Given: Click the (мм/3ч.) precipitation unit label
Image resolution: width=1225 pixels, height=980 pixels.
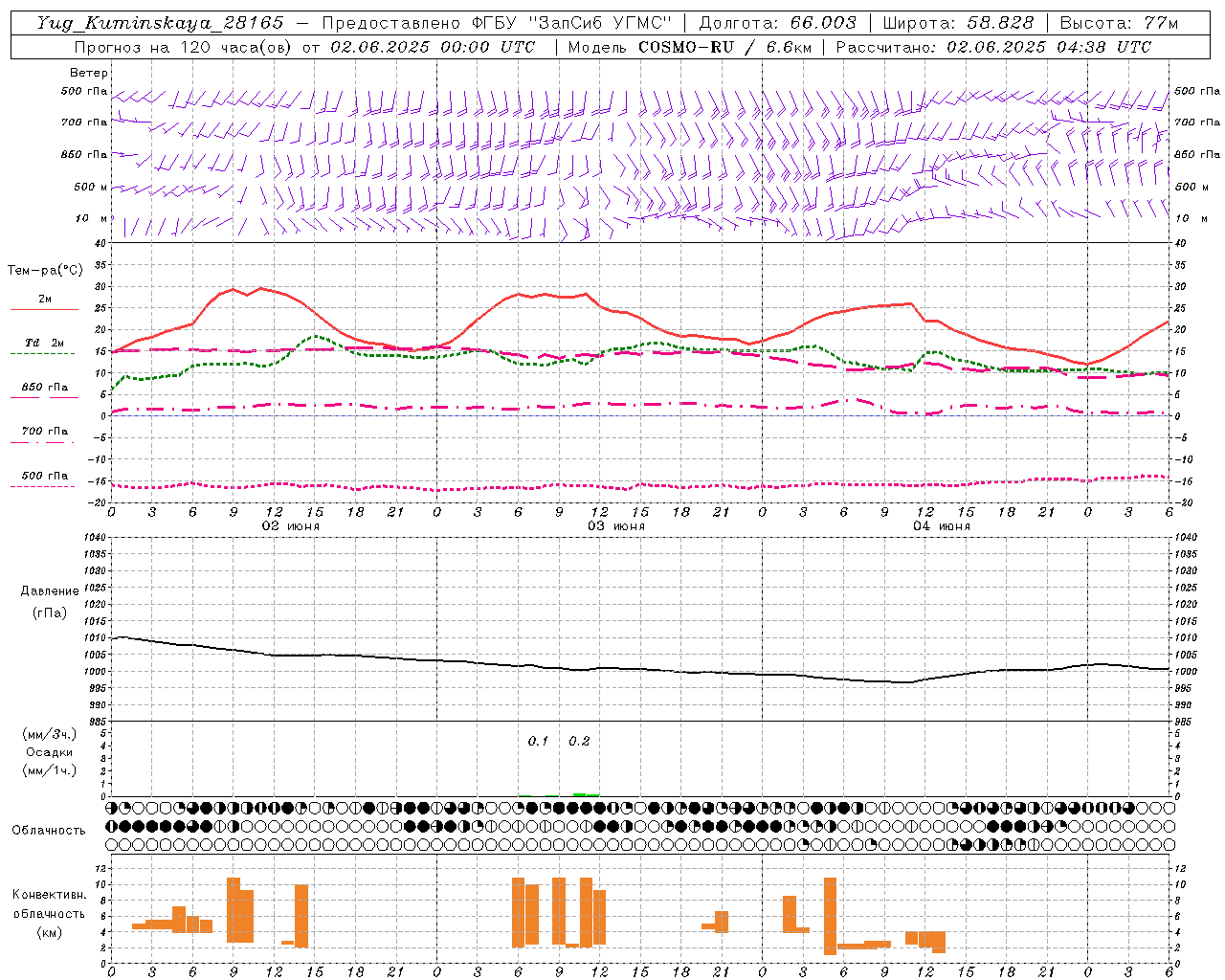Looking at the screenshot, I should coord(50,734).
